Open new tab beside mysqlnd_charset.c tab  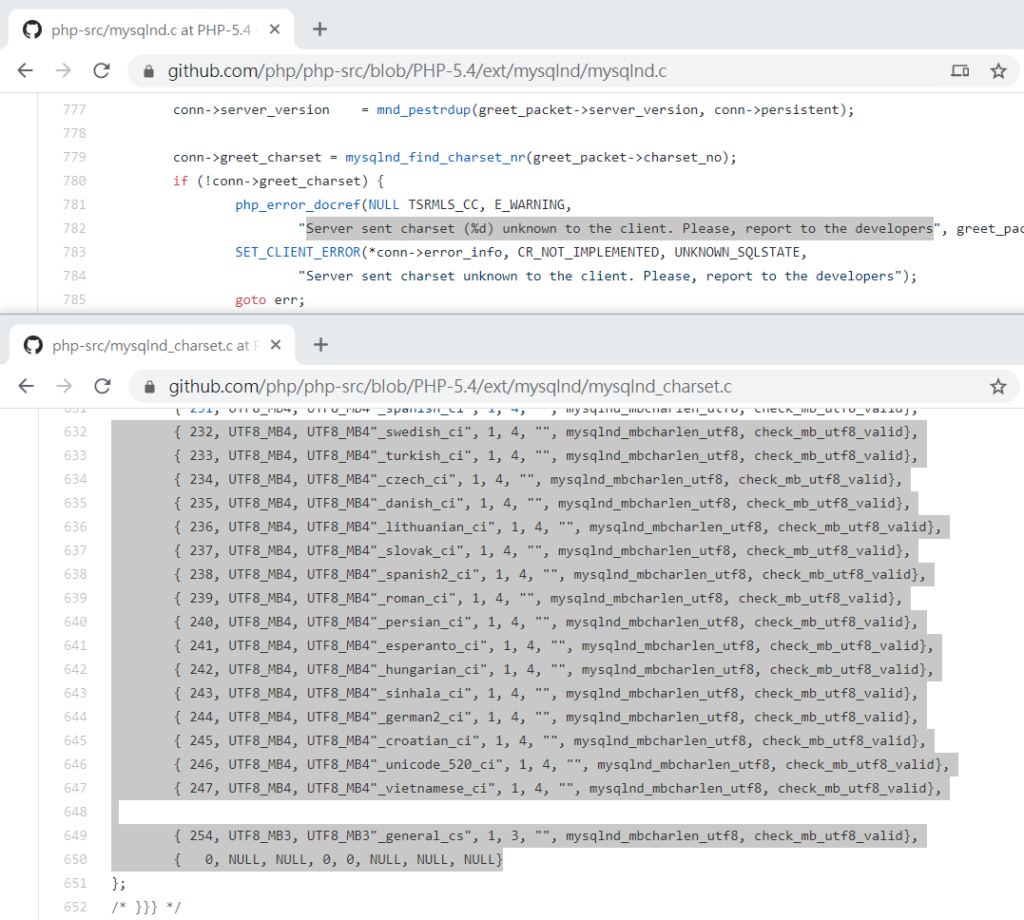(320, 345)
